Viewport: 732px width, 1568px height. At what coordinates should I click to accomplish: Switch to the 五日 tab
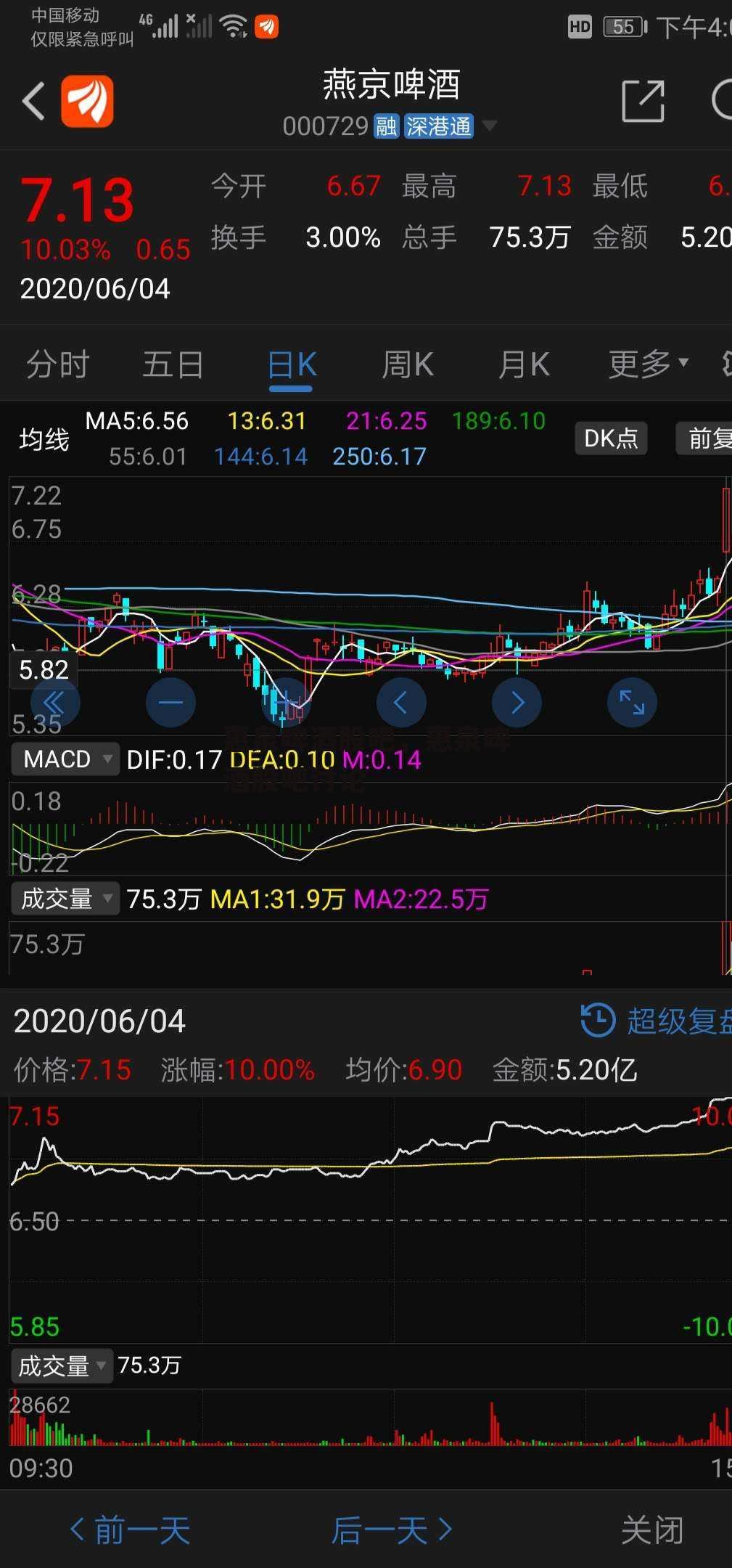[173, 364]
